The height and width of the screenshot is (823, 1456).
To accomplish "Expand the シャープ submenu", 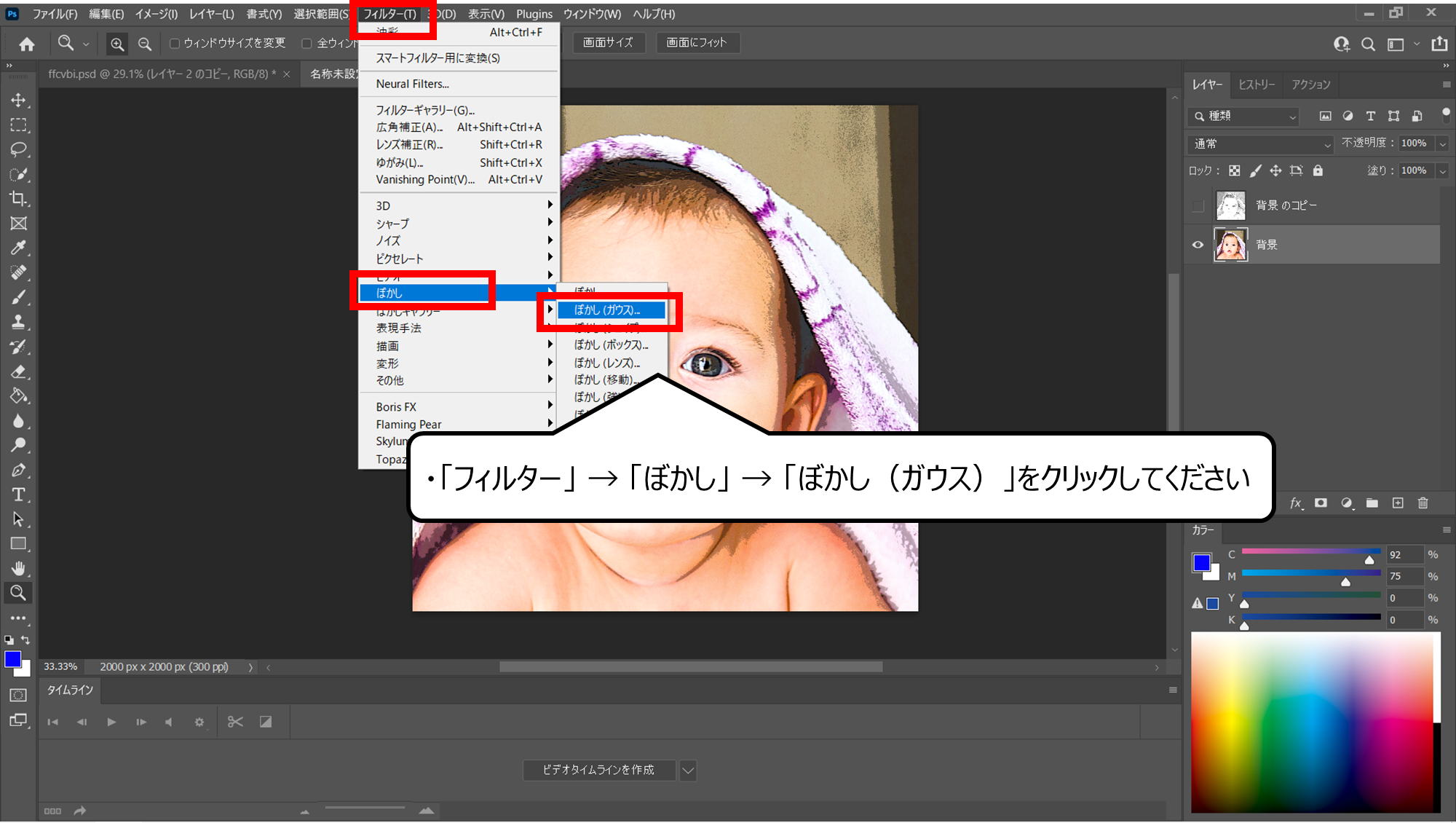I will [x=459, y=224].
